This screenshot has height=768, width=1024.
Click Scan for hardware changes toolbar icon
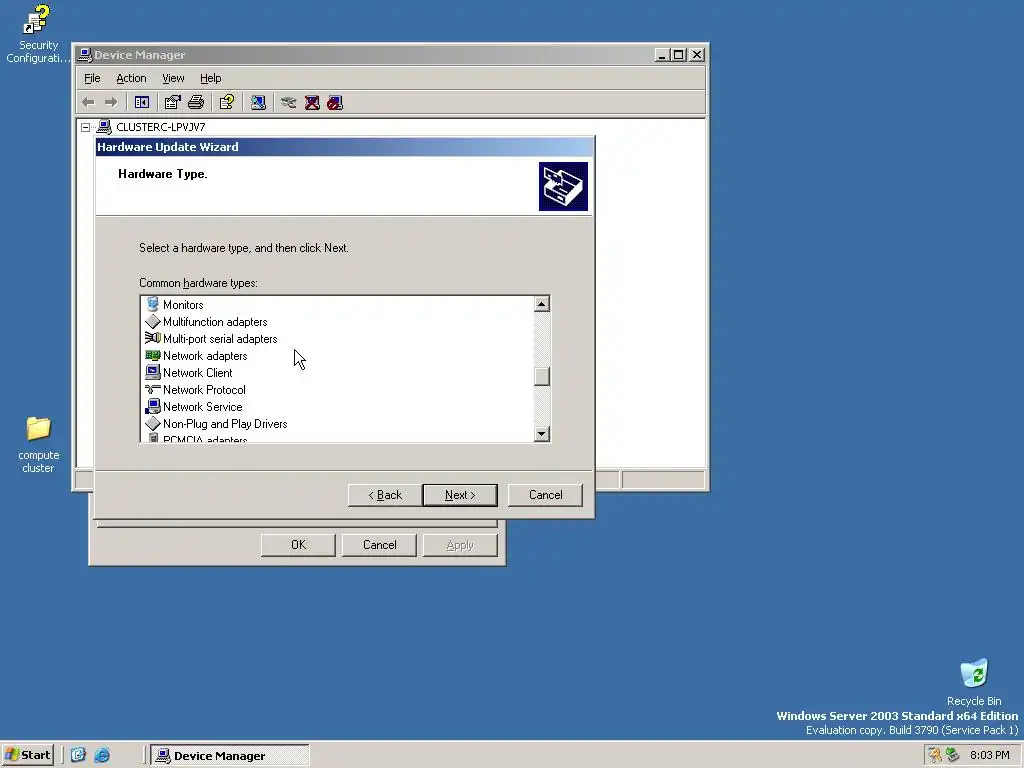click(x=258, y=103)
